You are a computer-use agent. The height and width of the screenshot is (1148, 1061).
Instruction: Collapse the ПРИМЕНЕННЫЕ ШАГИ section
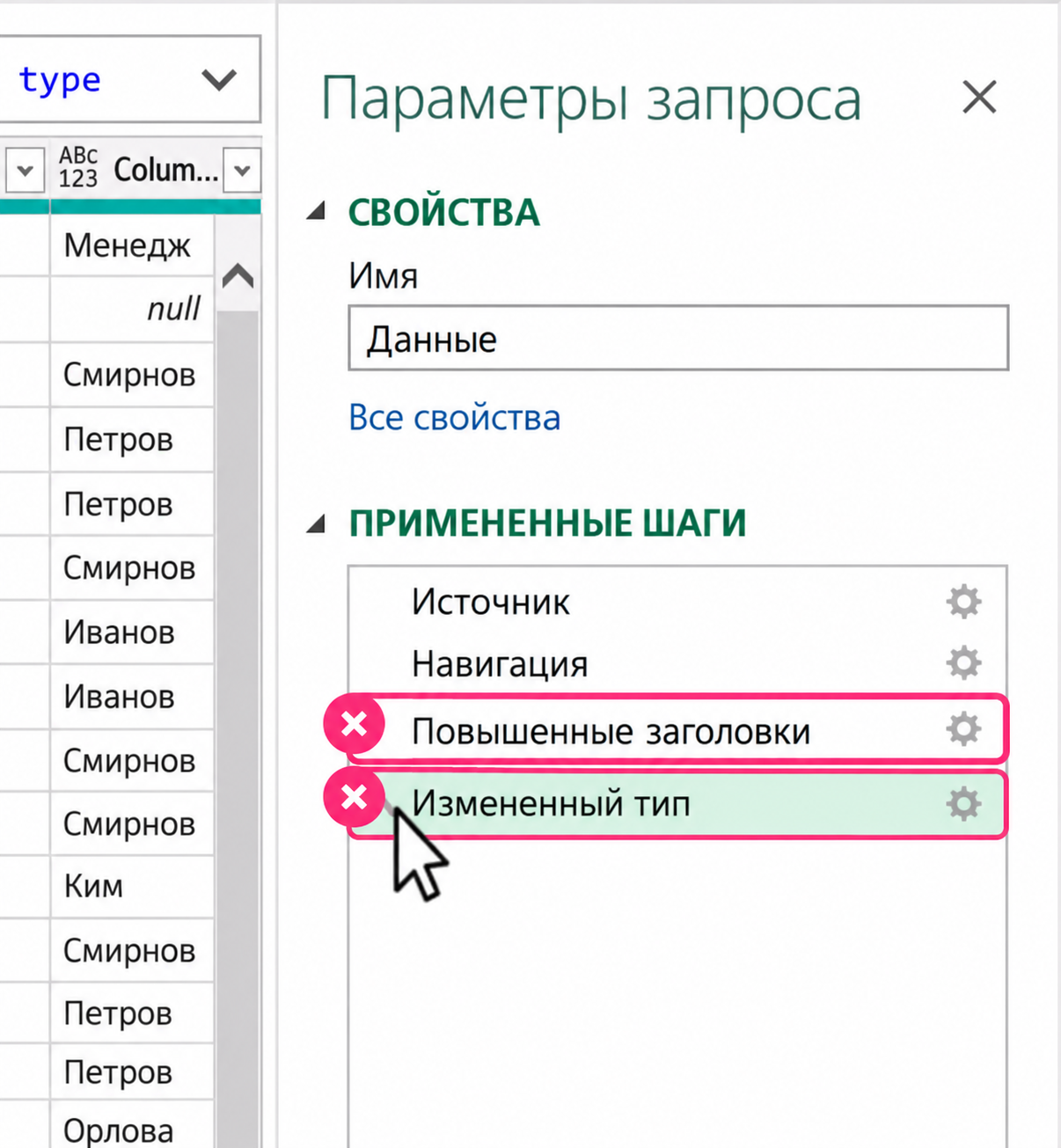pyautogui.click(x=317, y=525)
